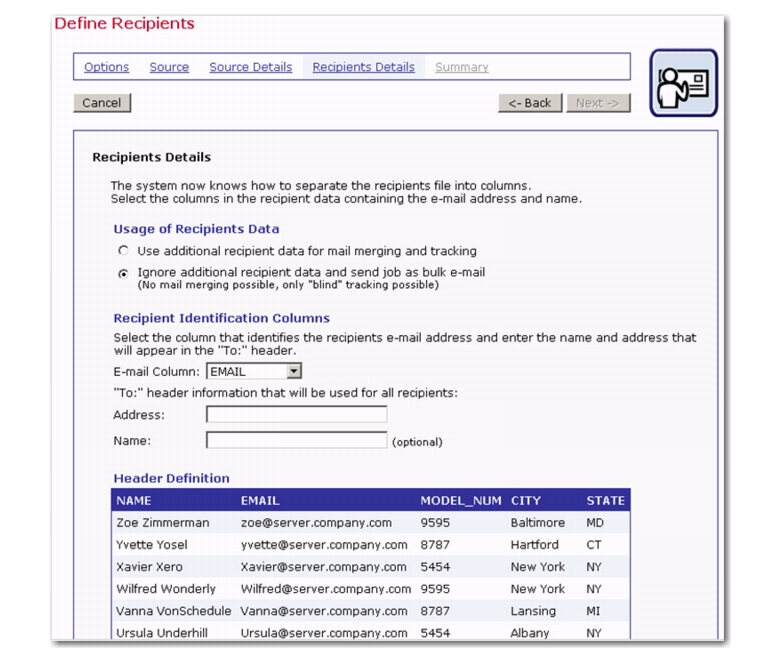The height and width of the screenshot is (662, 771).
Task: Go to the Options tab
Action: (x=106, y=67)
